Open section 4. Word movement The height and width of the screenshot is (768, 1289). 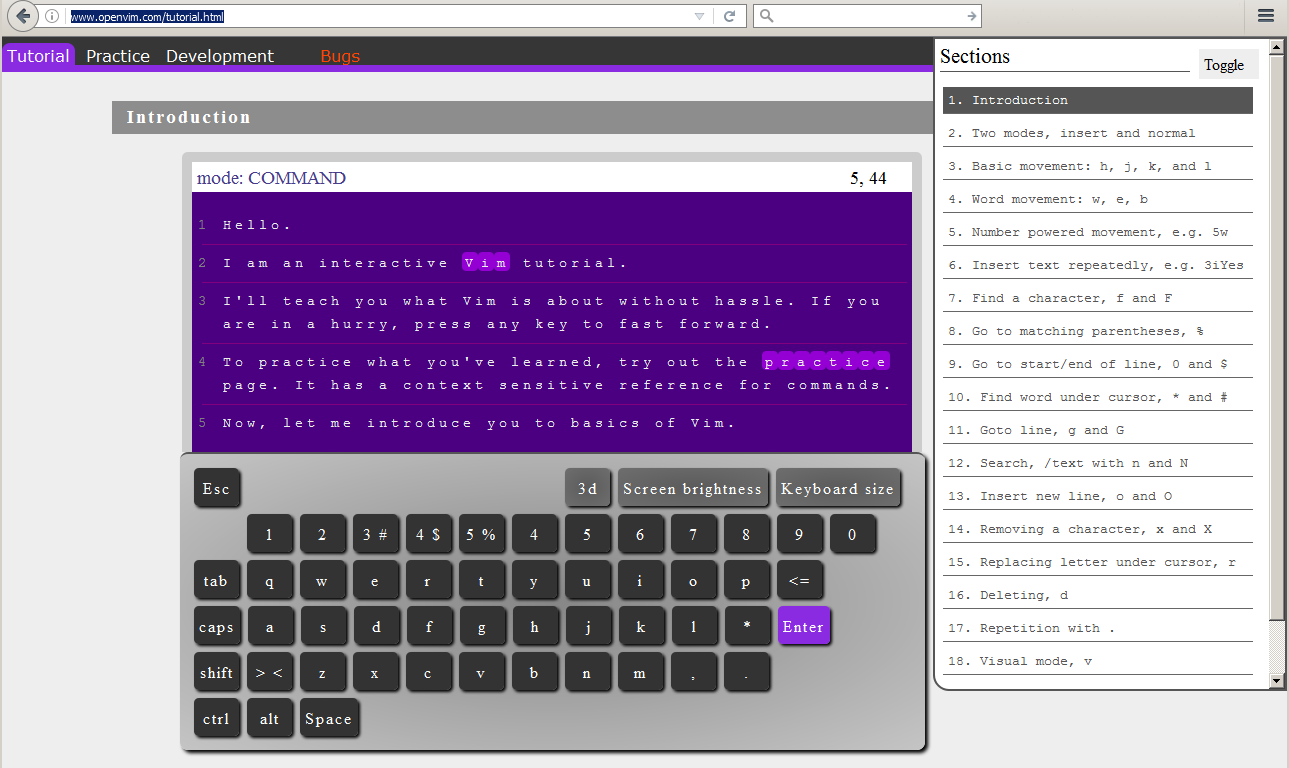click(1098, 199)
